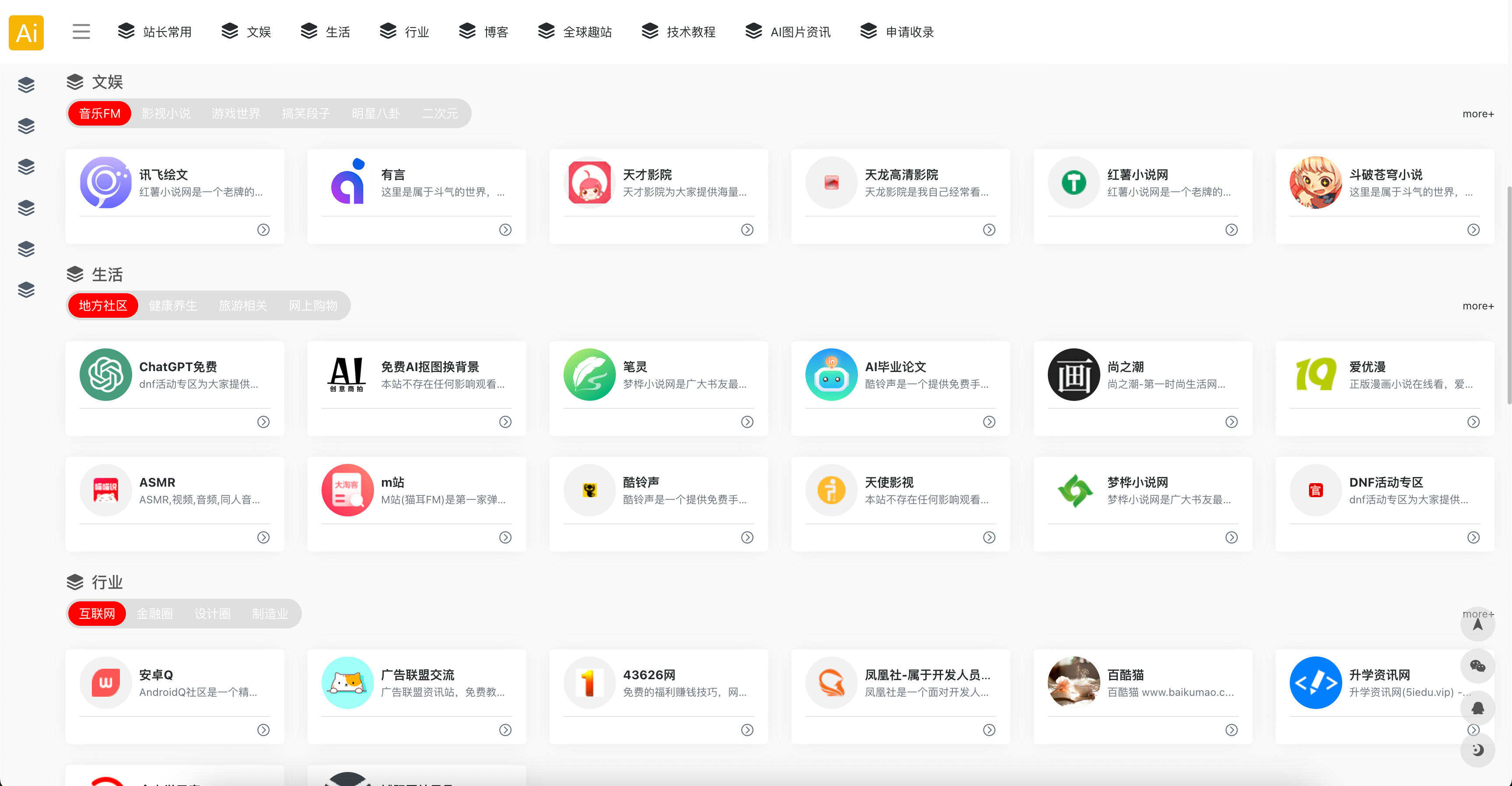Click the top layers icon in left sidebar
This screenshot has height=786, width=1512.
pyautogui.click(x=26, y=84)
